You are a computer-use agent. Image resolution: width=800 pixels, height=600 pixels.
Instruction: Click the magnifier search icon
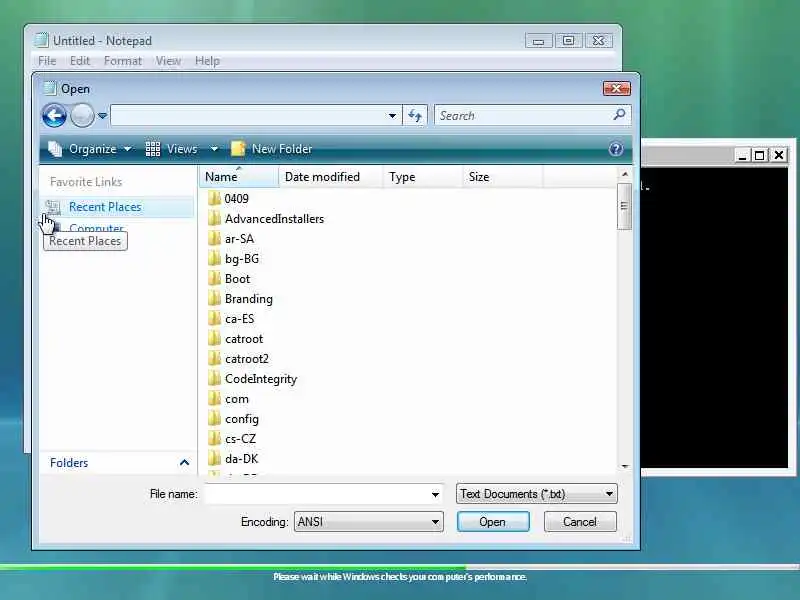click(619, 115)
